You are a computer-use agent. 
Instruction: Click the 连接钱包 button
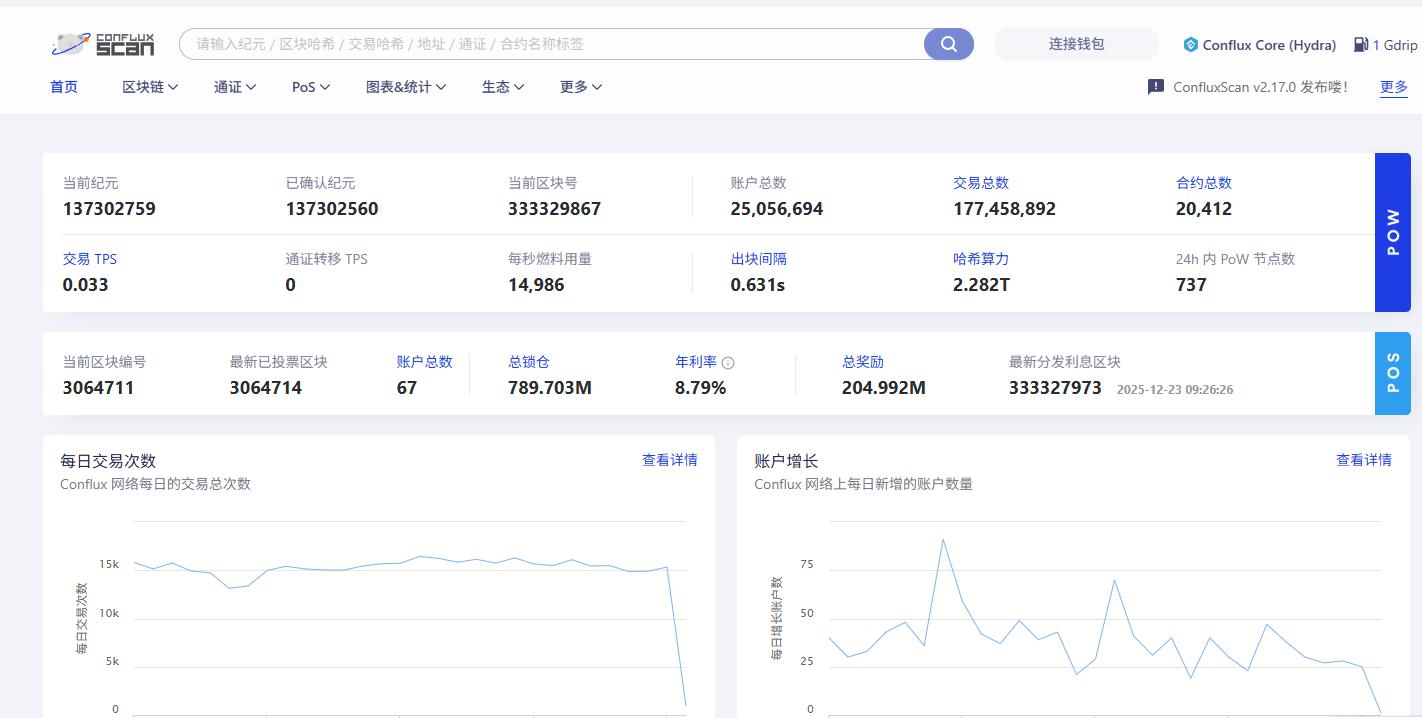click(1076, 44)
